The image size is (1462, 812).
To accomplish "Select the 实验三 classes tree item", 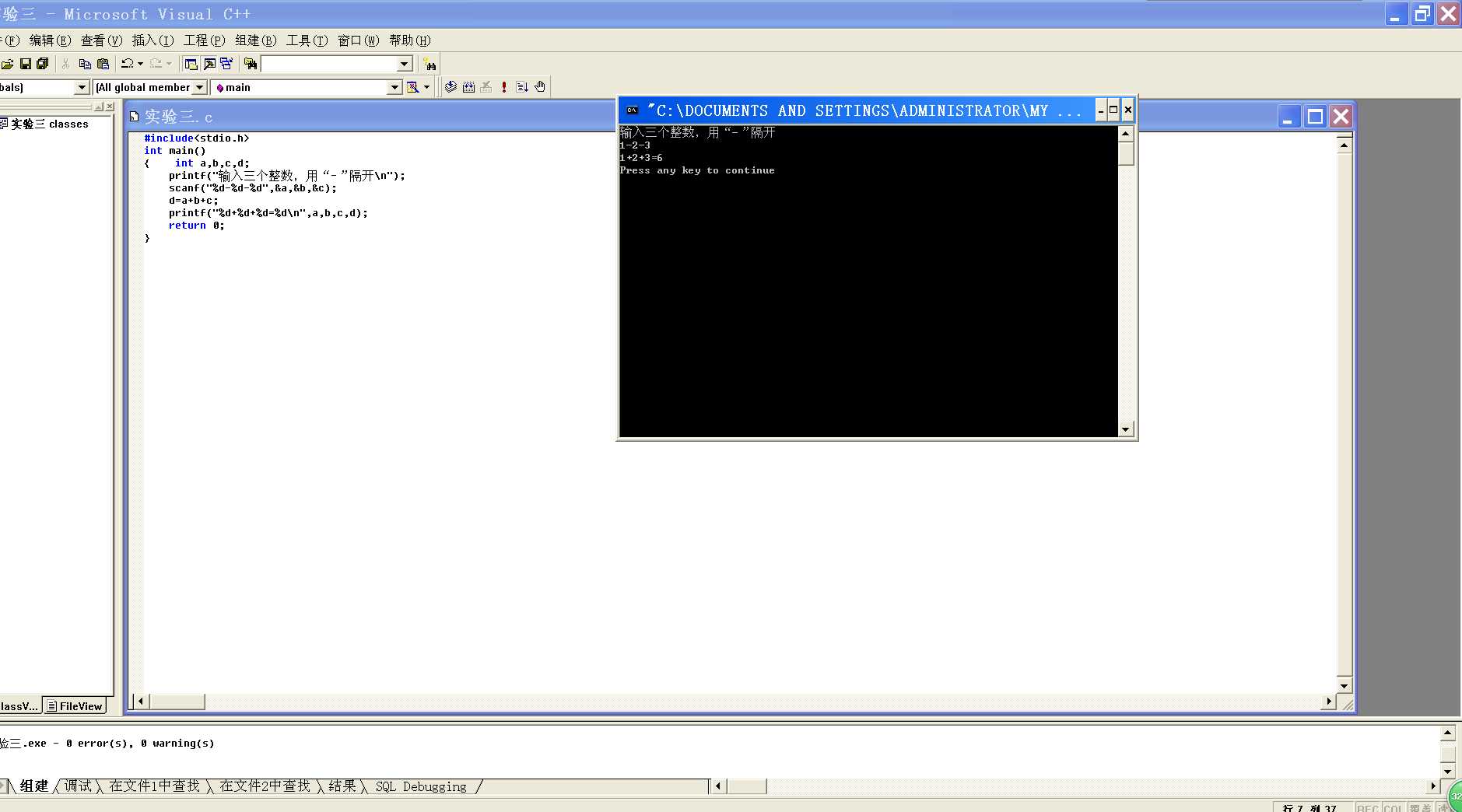I will coord(49,124).
